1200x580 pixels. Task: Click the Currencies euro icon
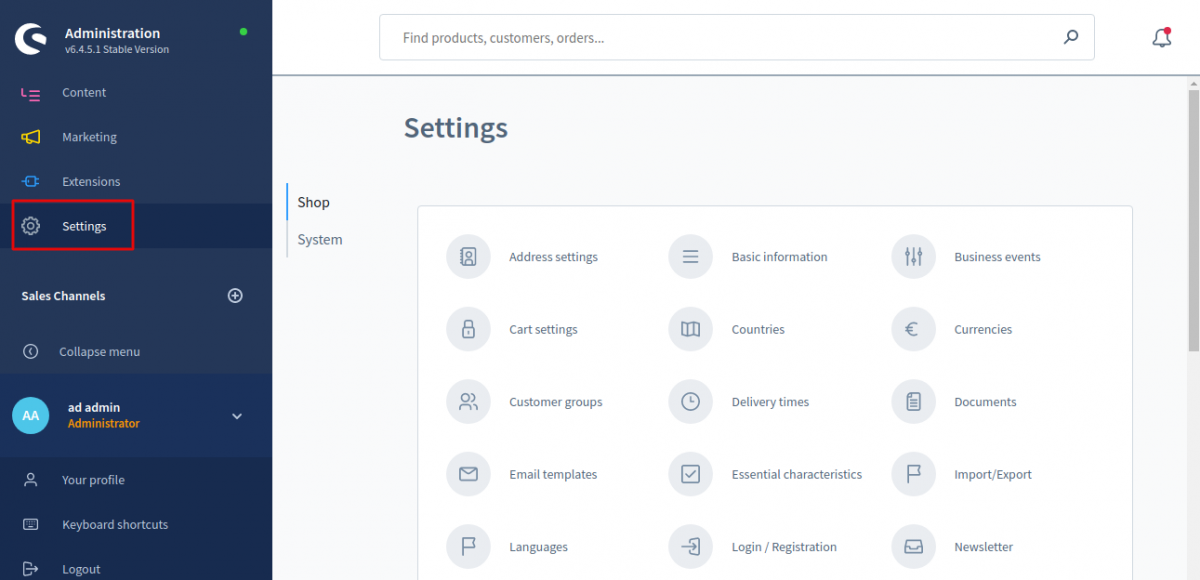pyautogui.click(x=913, y=329)
